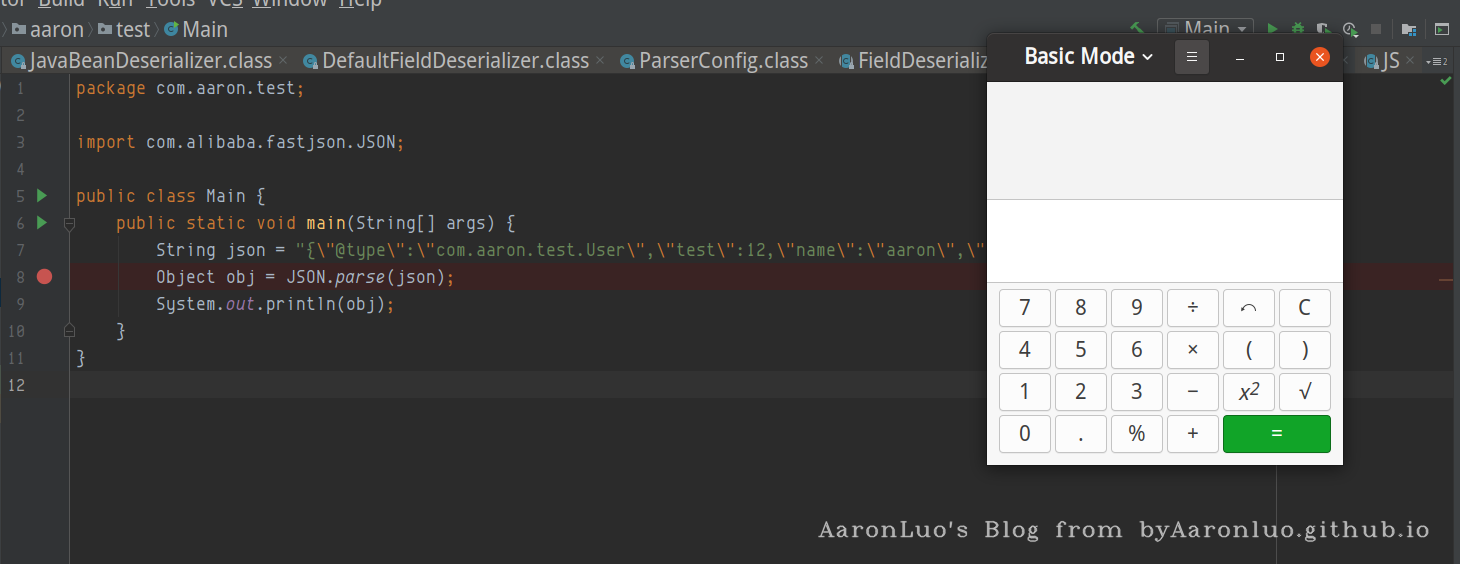
Task: Run with coverage shield icon
Action: [1323, 29]
